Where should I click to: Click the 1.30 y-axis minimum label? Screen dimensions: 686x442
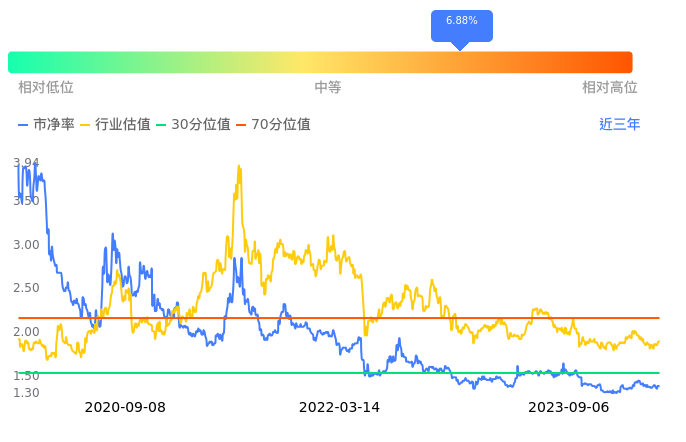click(26, 392)
